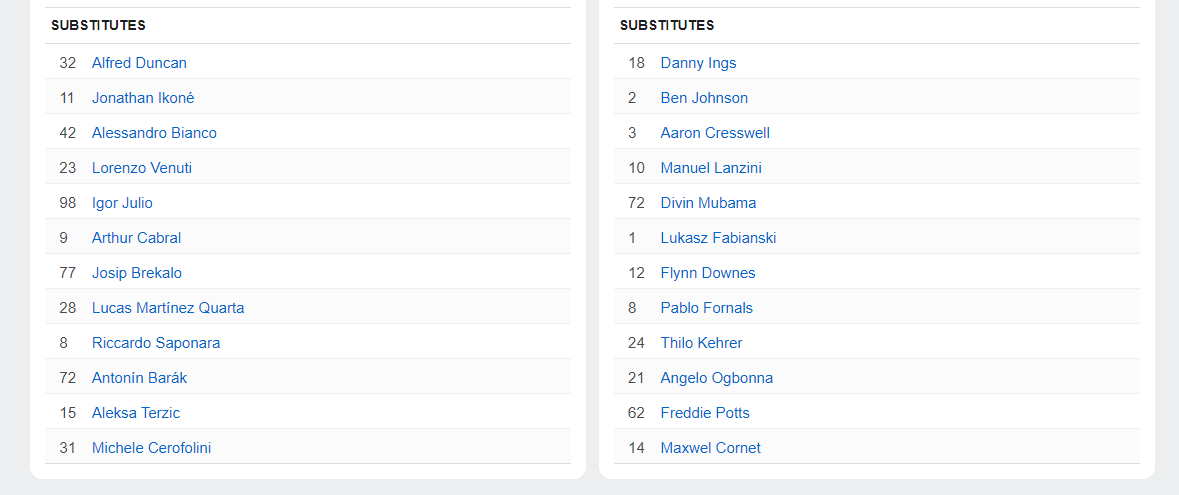Open Antonín Barák's profile
Screen dimensions: 1179x495
[139, 378]
